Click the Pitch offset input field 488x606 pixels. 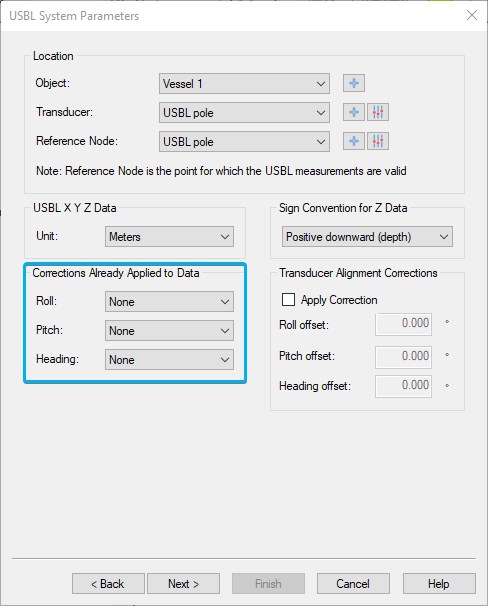pos(403,356)
